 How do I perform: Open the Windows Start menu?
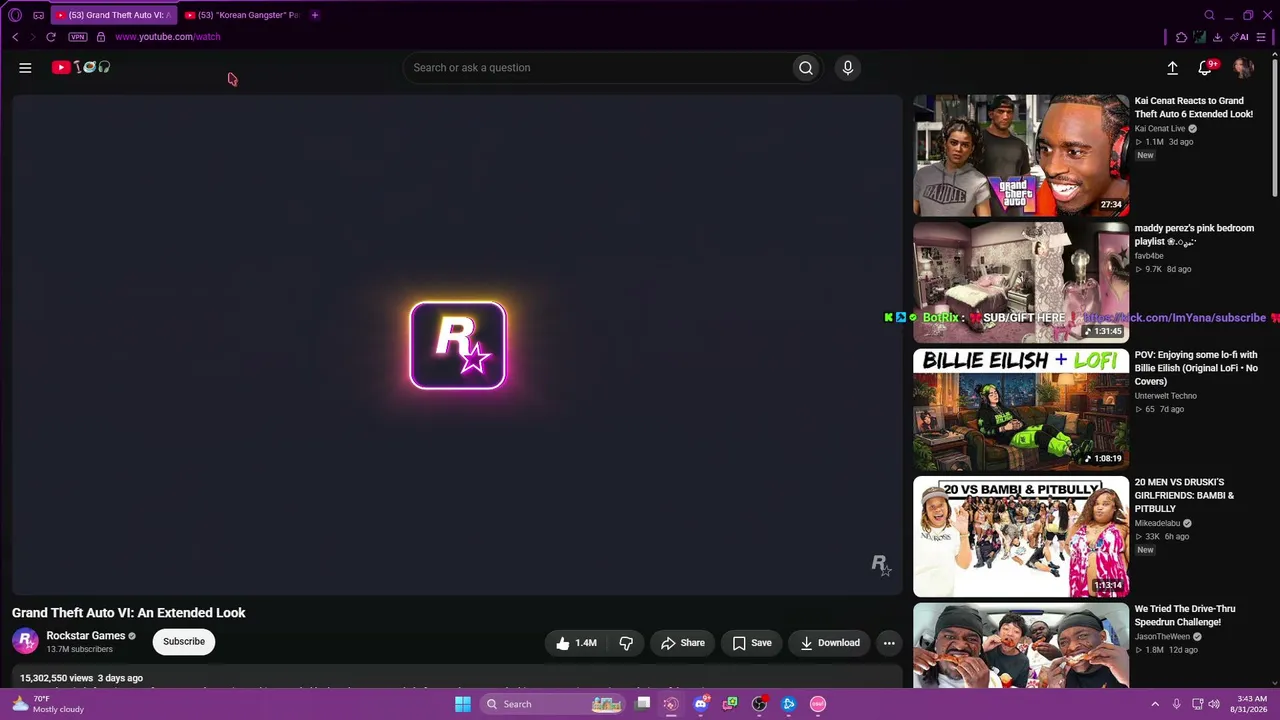[x=463, y=704]
